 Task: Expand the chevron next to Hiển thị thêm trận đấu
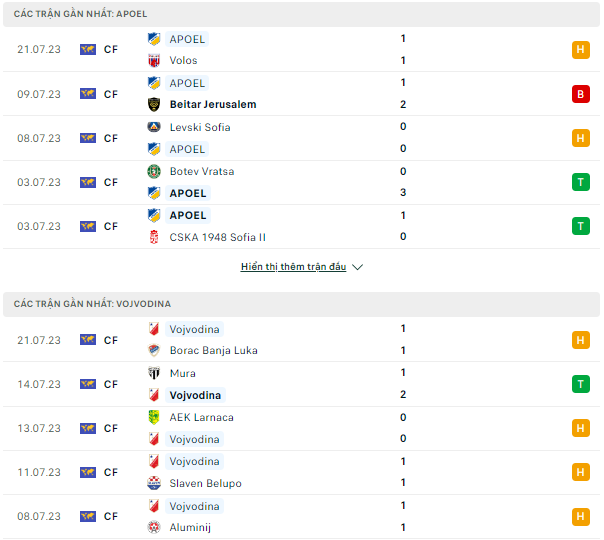357,267
